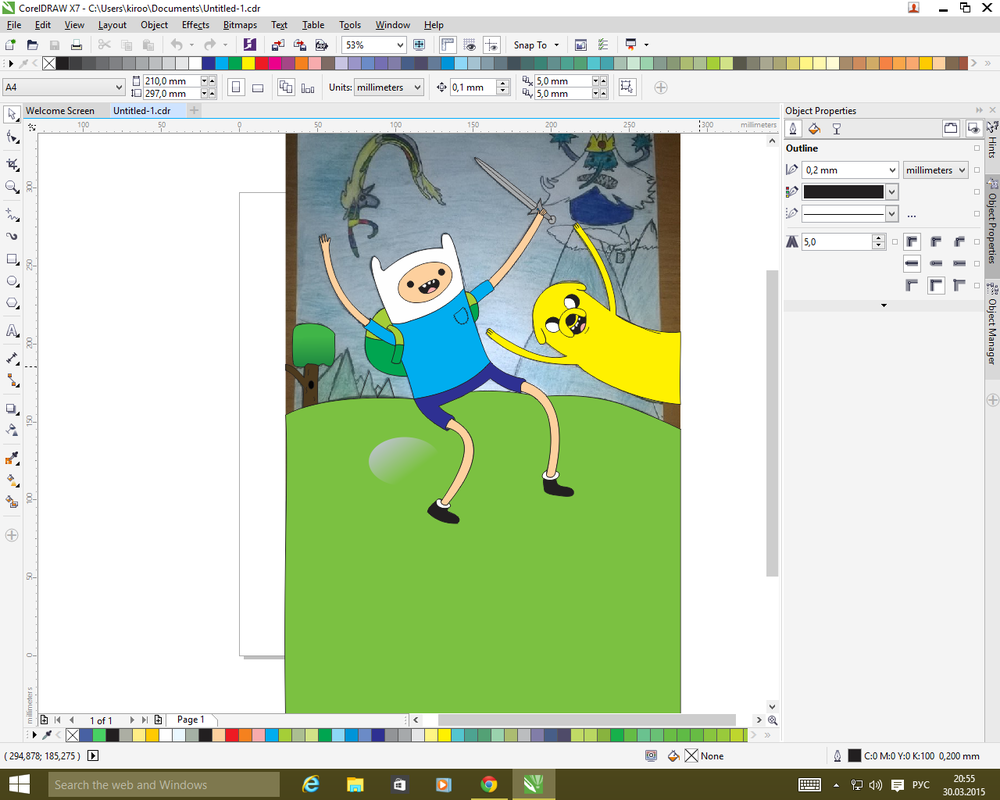The width and height of the screenshot is (1000, 800).
Task: Select the Interactive Fill tool
Action: click(x=11, y=480)
